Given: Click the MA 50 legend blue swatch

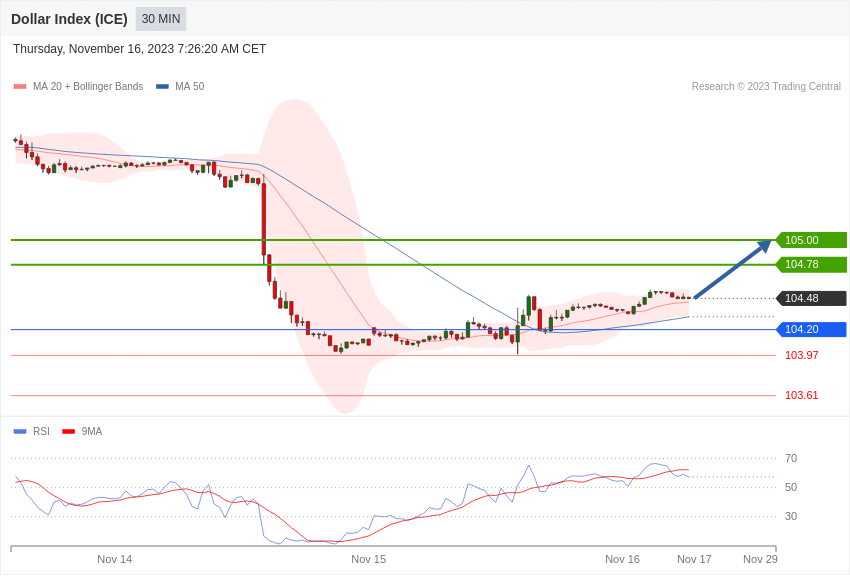Looking at the screenshot, I should click(x=162, y=86).
